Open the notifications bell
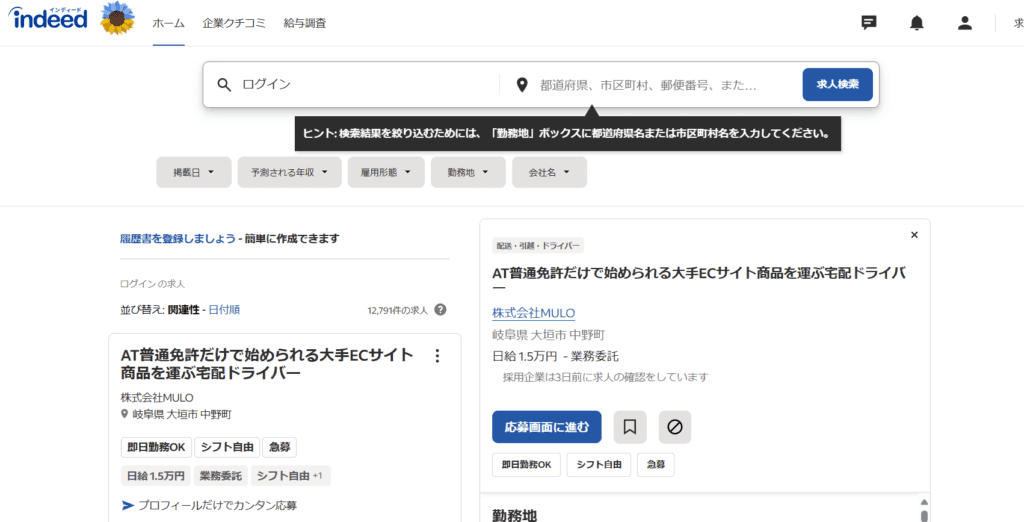 pyautogui.click(x=916, y=23)
